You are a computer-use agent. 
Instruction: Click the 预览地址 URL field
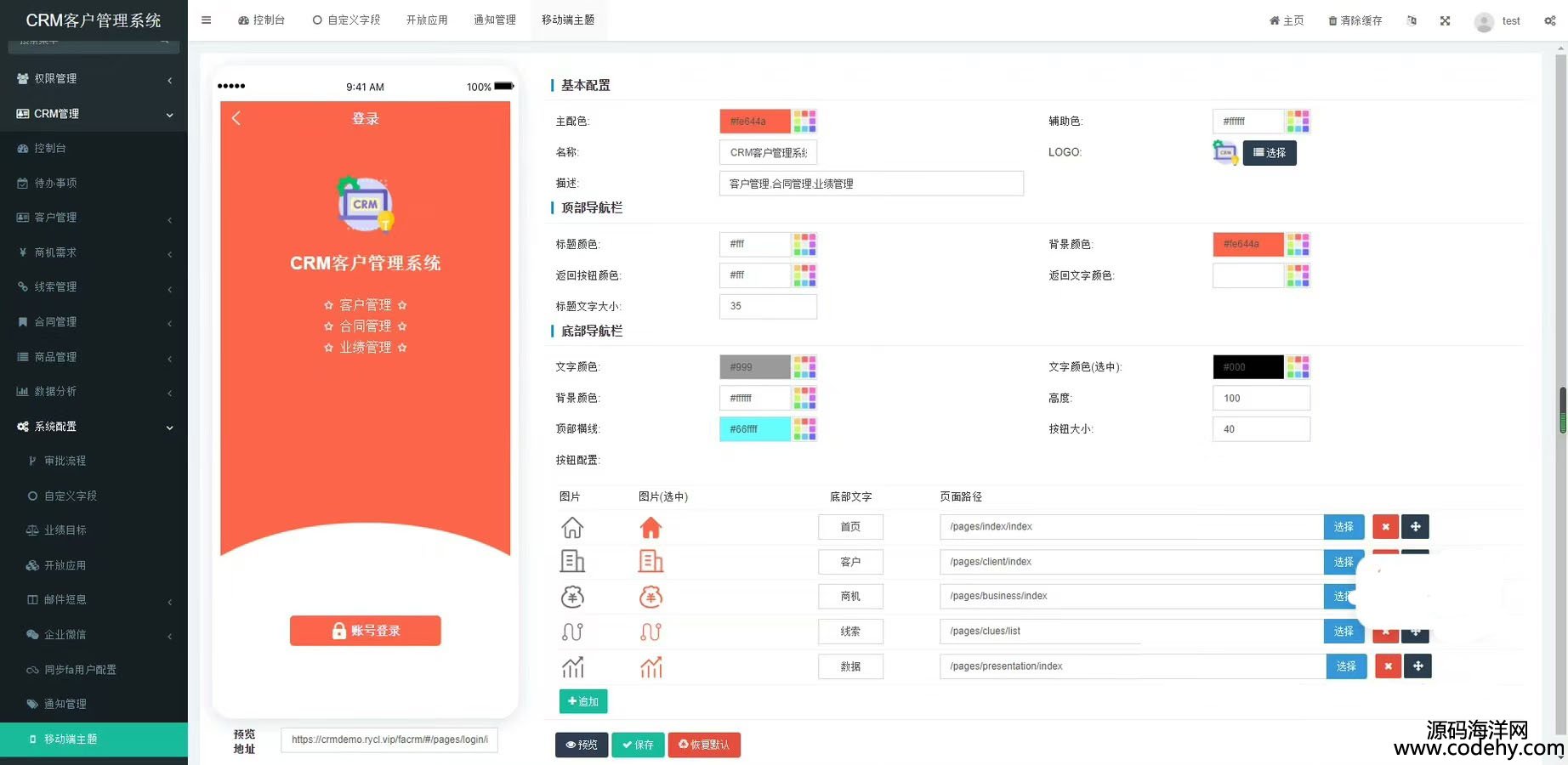click(x=389, y=739)
